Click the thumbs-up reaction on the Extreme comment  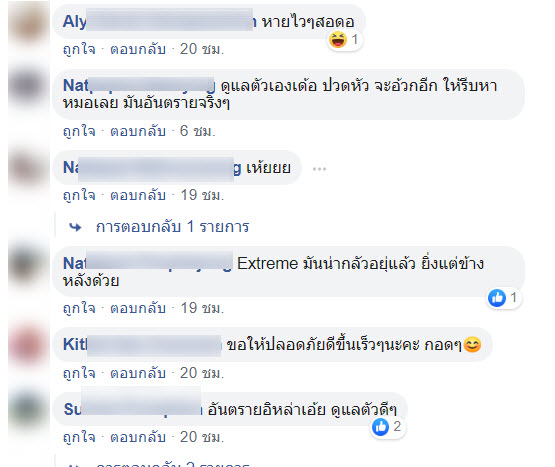[x=497, y=298]
